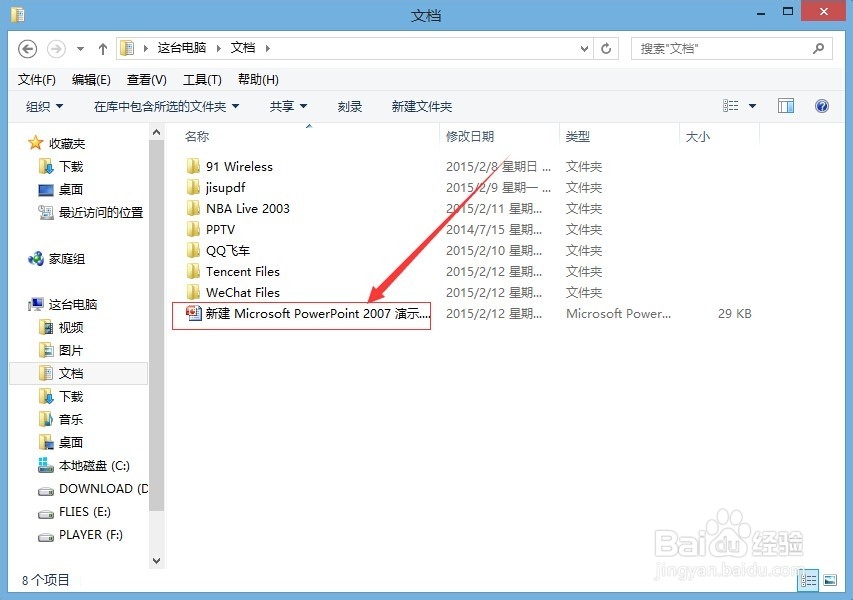The height and width of the screenshot is (600, 853).
Task: Select the QQ飞车 folder icon
Action: 193,251
